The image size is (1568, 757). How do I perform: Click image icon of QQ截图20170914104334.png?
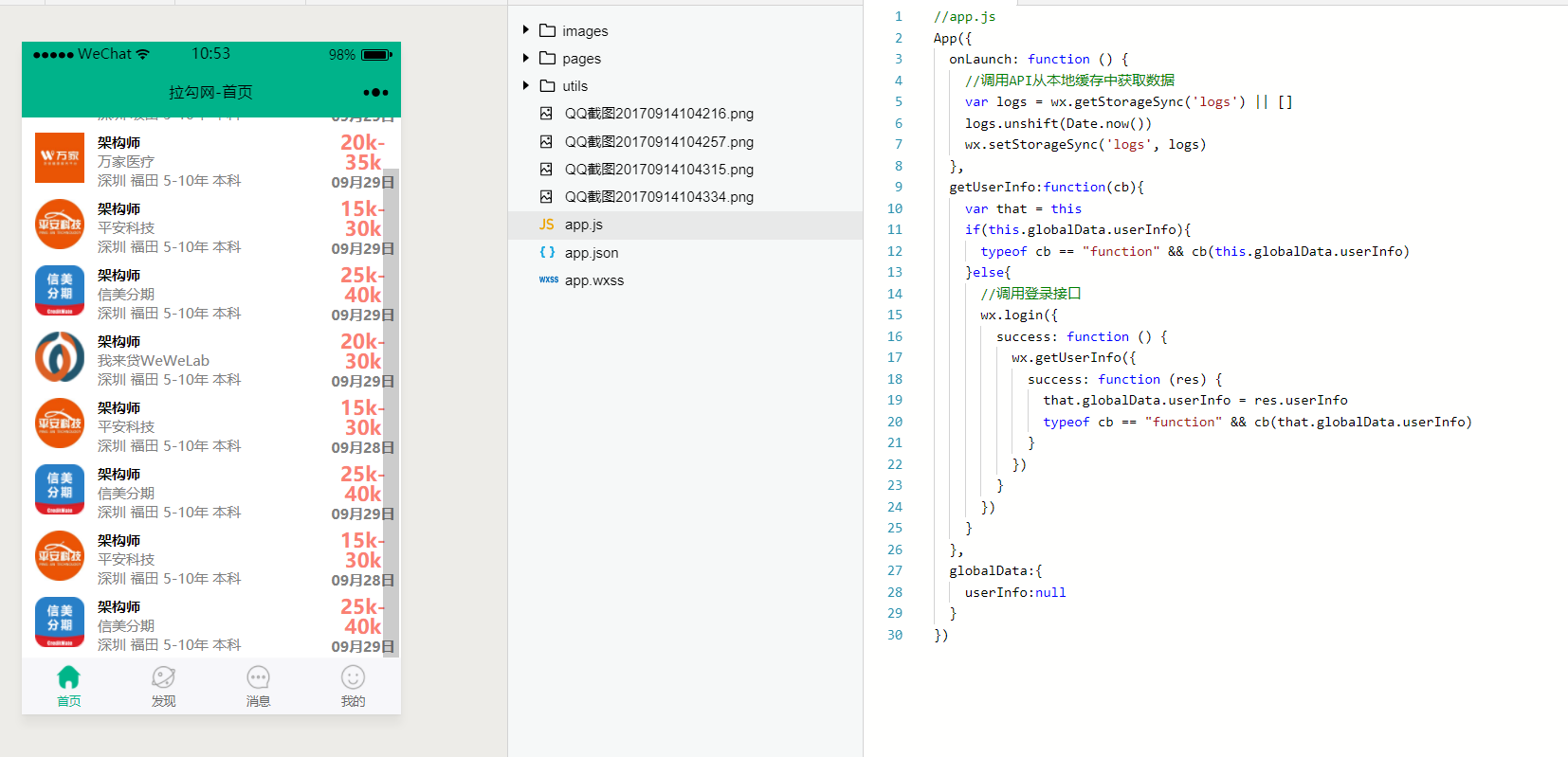click(546, 196)
